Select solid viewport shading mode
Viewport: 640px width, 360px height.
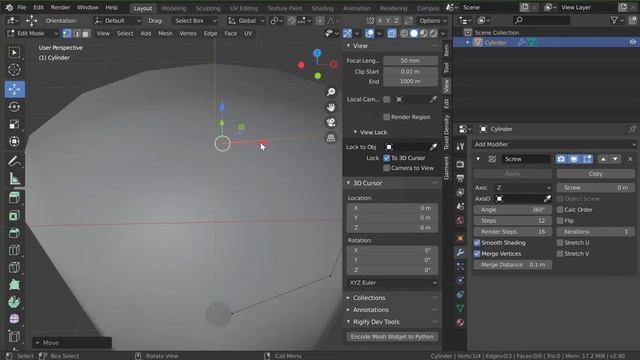coord(414,33)
